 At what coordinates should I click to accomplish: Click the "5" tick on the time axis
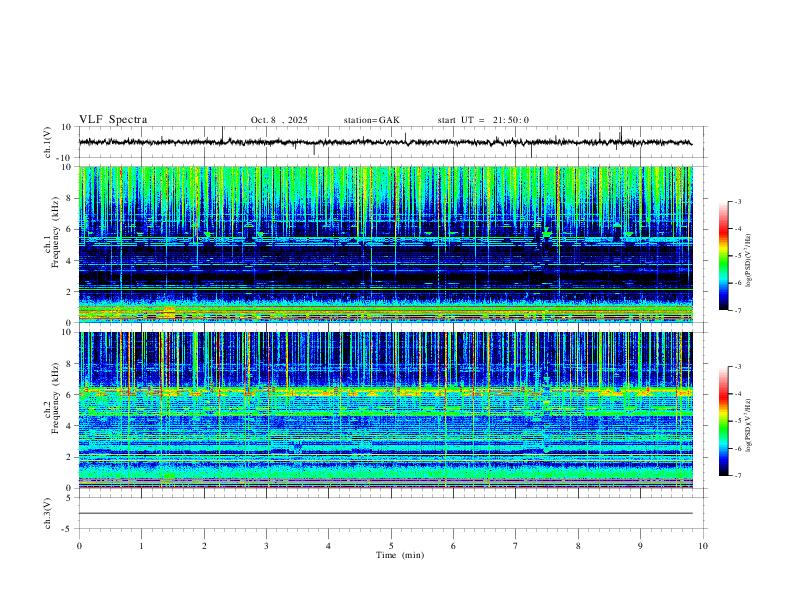coord(391,546)
